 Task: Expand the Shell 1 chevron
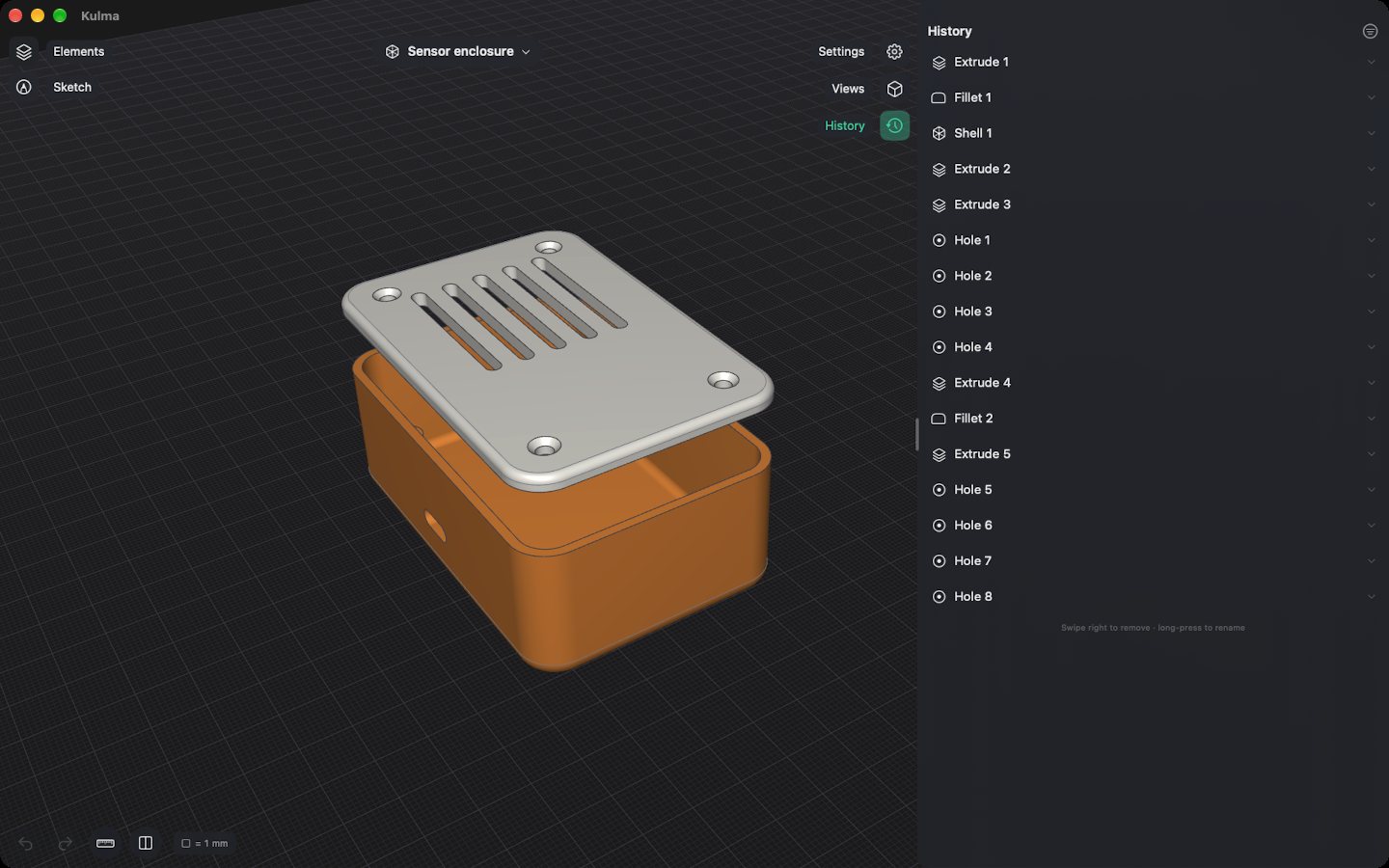[x=1371, y=134]
